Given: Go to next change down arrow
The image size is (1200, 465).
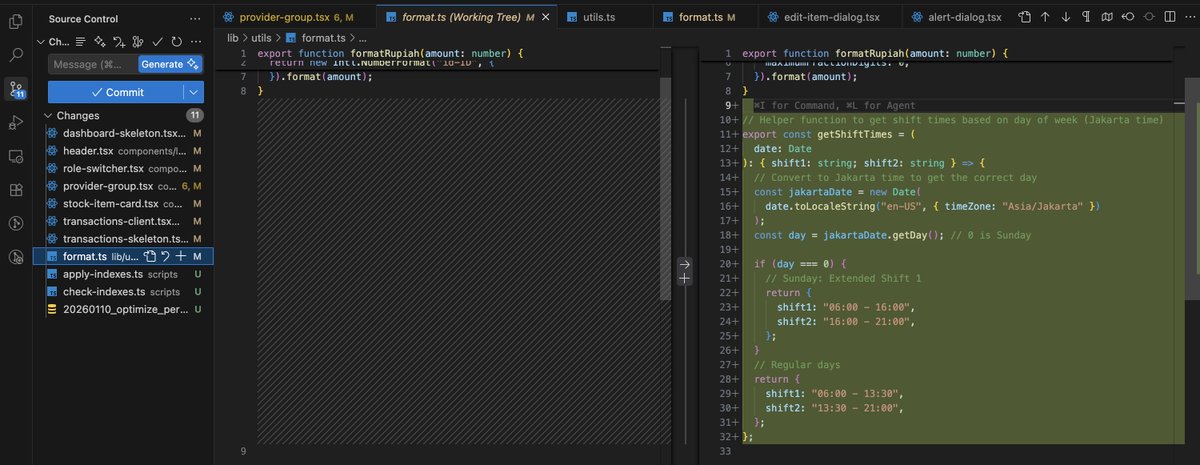Looking at the screenshot, I should point(1066,17).
